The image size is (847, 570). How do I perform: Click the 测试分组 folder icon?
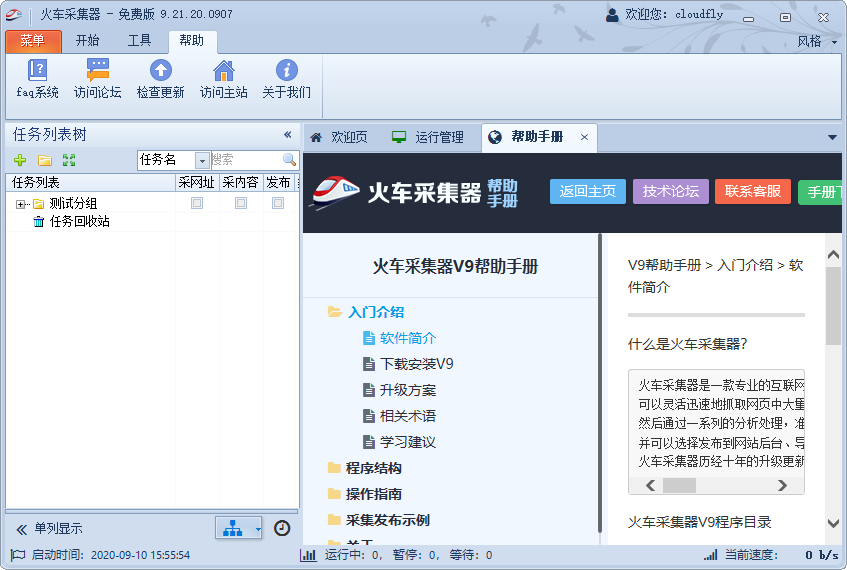point(38,204)
